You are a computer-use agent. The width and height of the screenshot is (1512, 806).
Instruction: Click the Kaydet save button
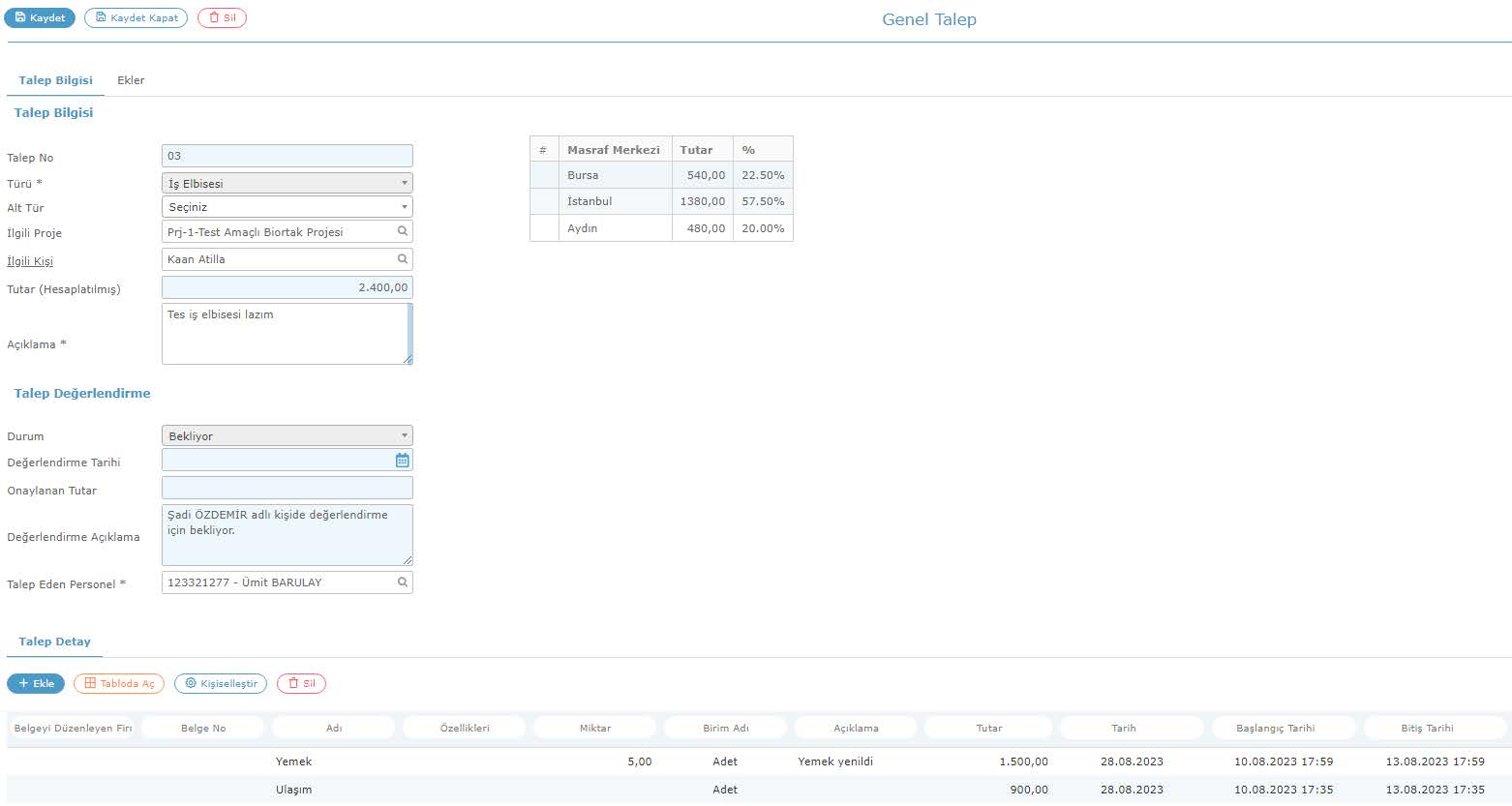[x=40, y=17]
